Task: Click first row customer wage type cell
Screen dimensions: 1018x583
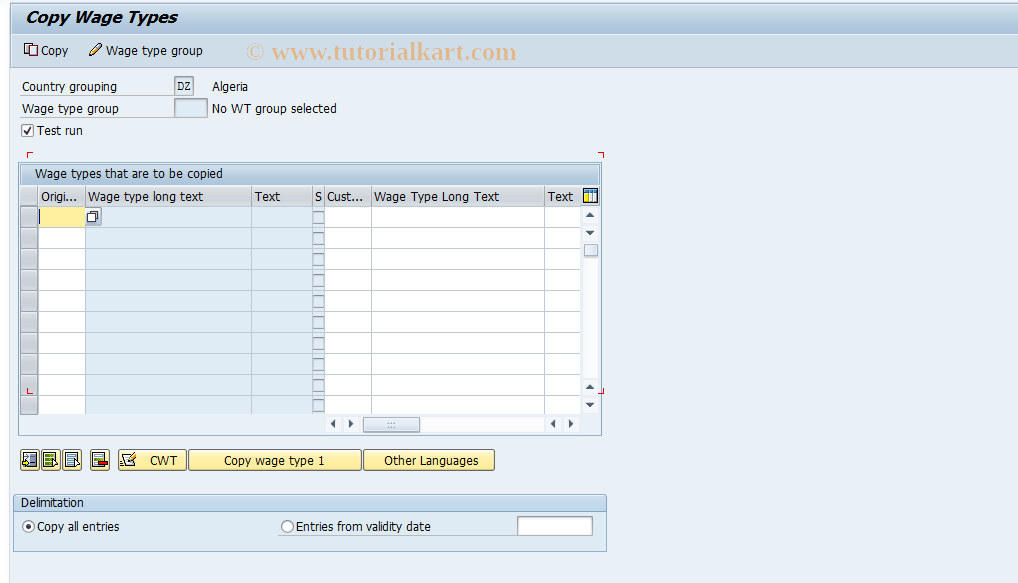Action: click(x=348, y=217)
